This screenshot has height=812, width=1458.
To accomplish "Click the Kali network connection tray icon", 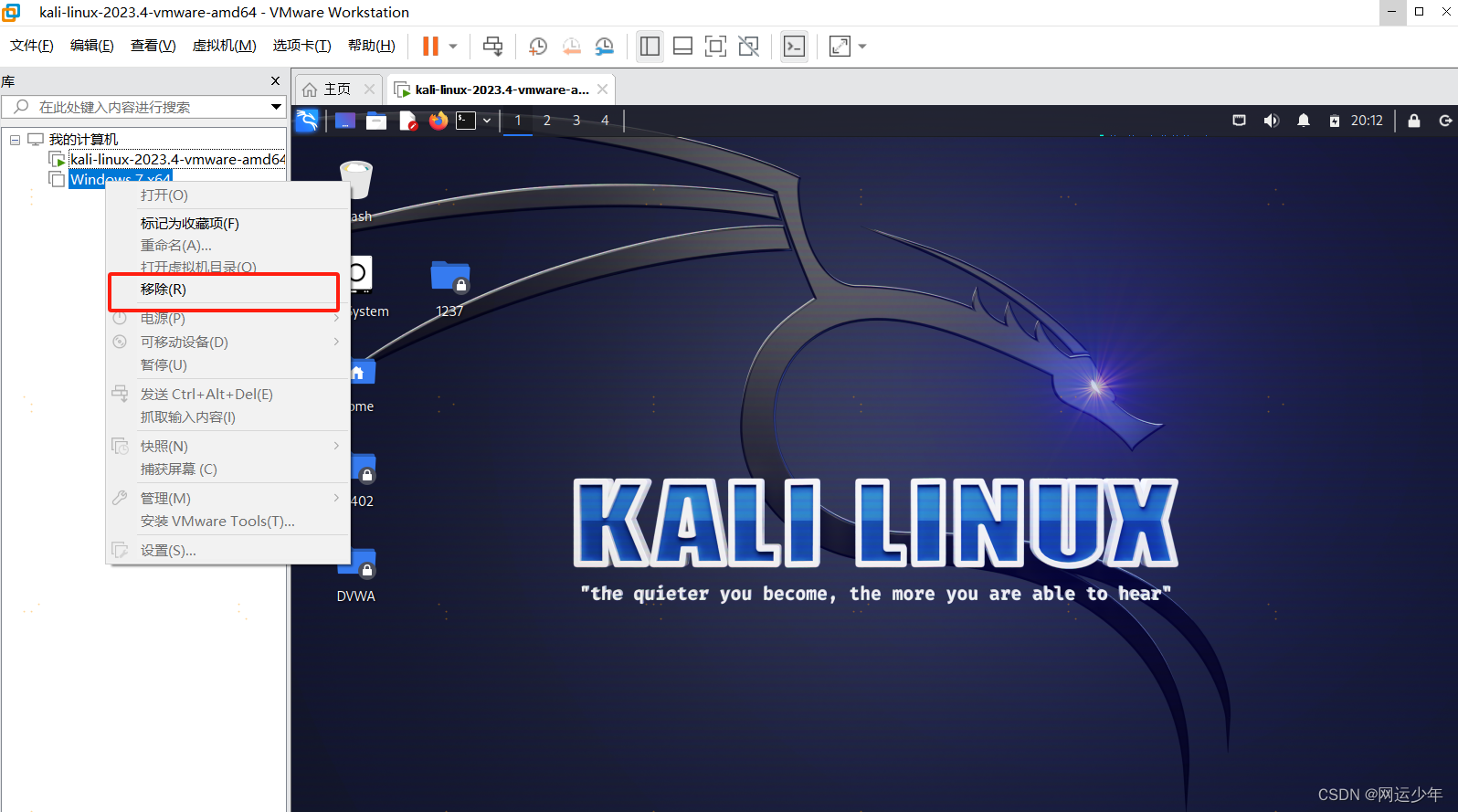I will point(1240,121).
